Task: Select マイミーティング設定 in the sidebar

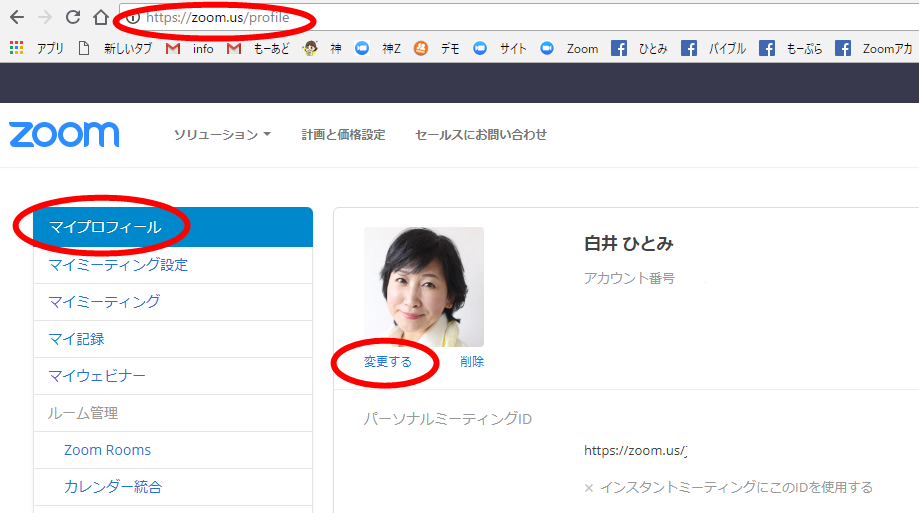Action: click(x=118, y=265)
